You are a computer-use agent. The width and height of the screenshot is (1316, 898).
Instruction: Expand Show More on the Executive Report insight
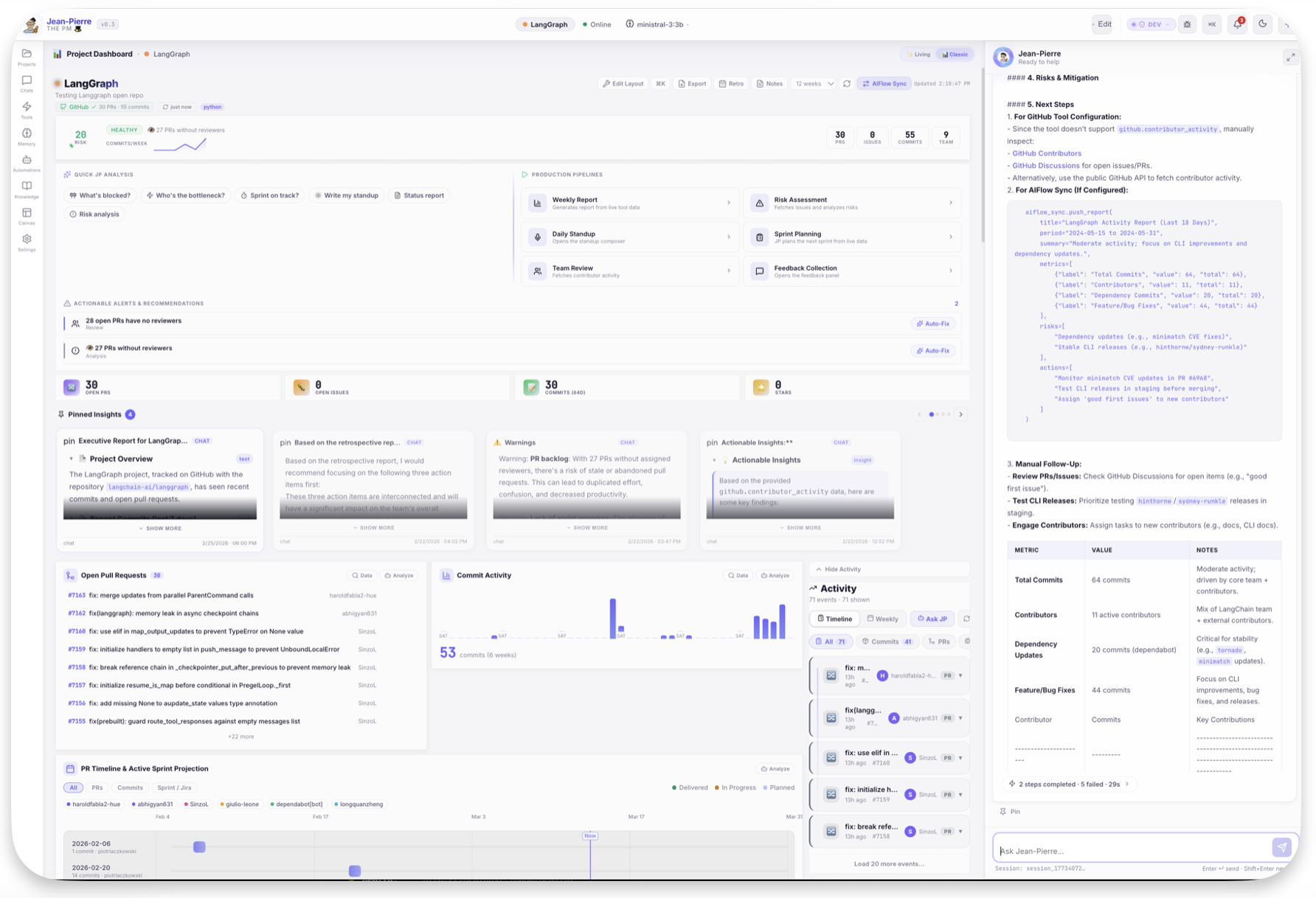[x=159, y=527]
